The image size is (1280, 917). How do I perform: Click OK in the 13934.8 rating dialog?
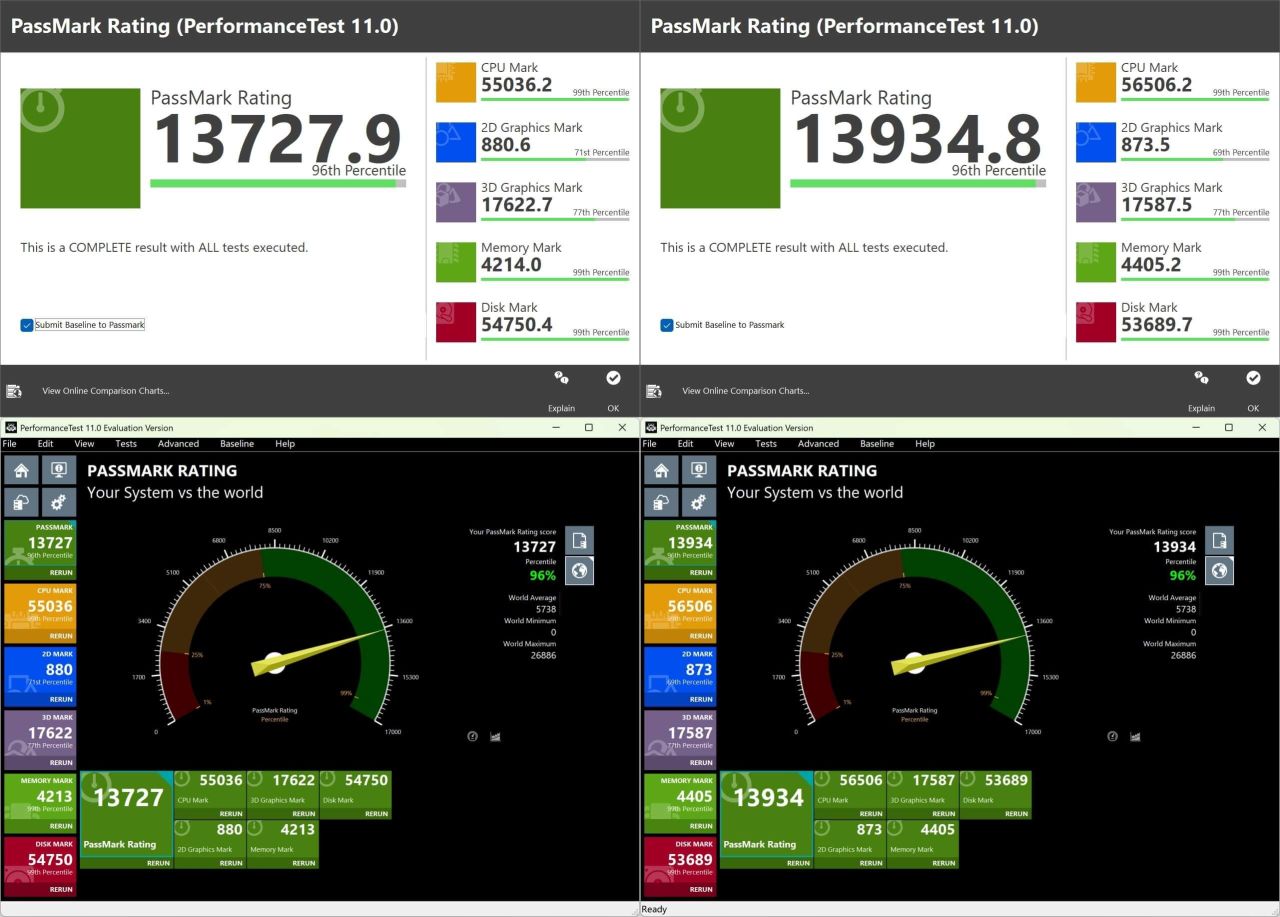point(1253,390)
